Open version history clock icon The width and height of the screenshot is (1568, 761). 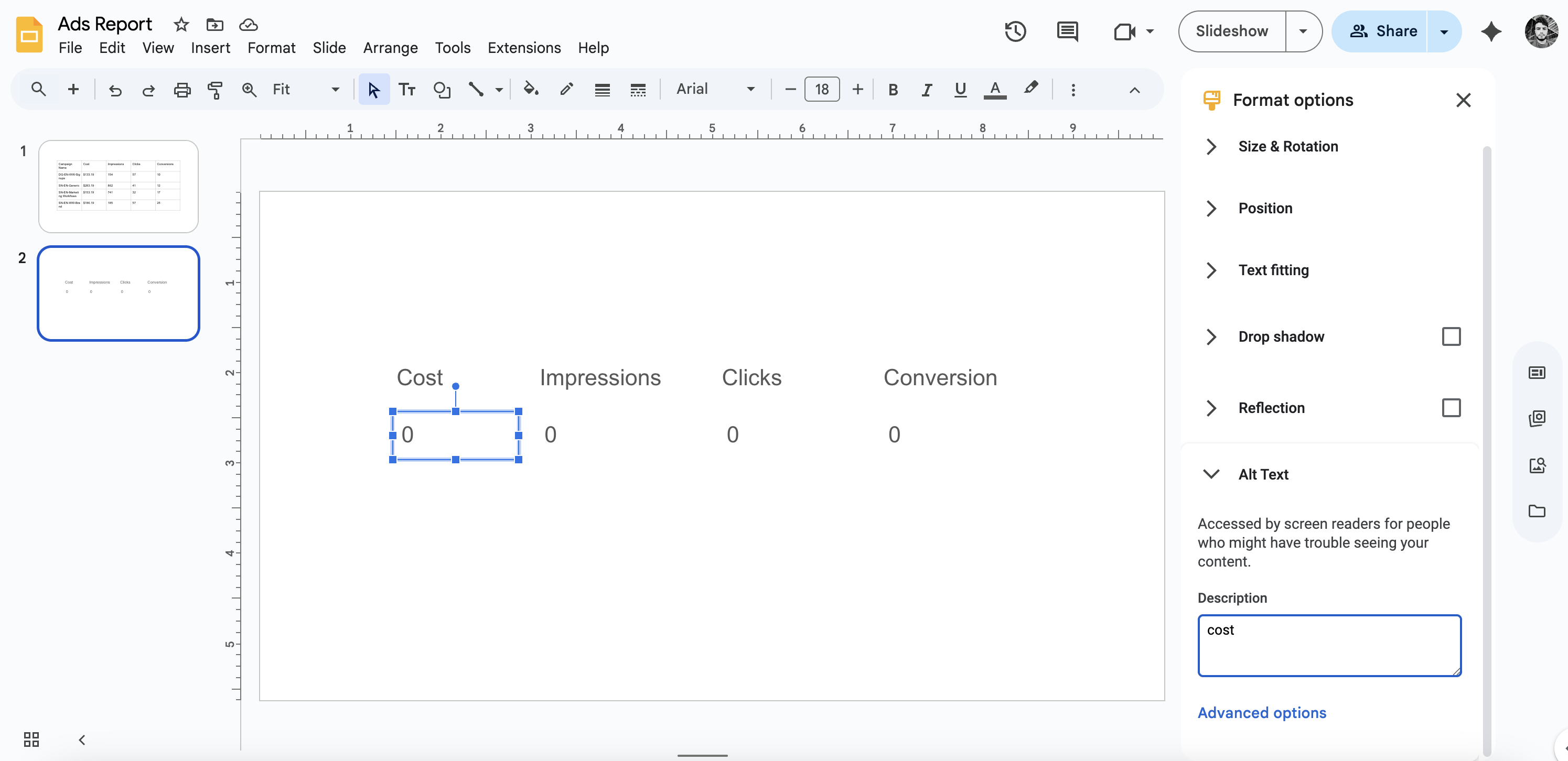[1015, 31]
